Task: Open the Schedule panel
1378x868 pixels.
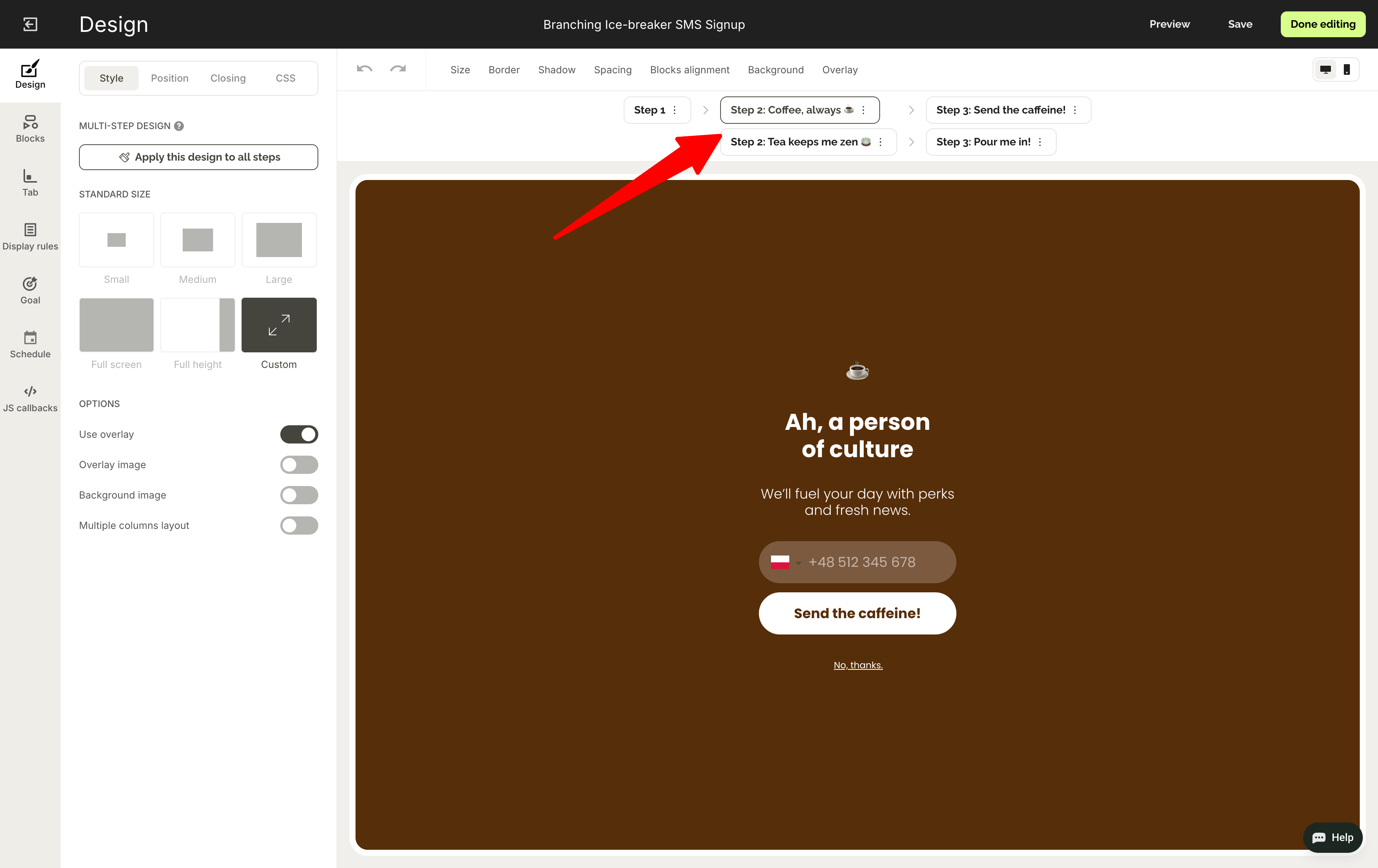Action: coord(30,343)
